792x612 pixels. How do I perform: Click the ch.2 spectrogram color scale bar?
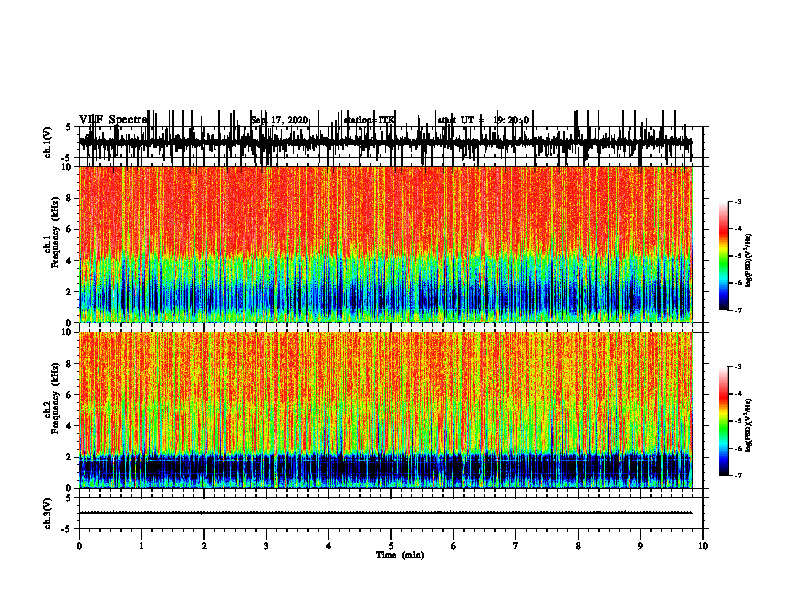pos(724,421)
